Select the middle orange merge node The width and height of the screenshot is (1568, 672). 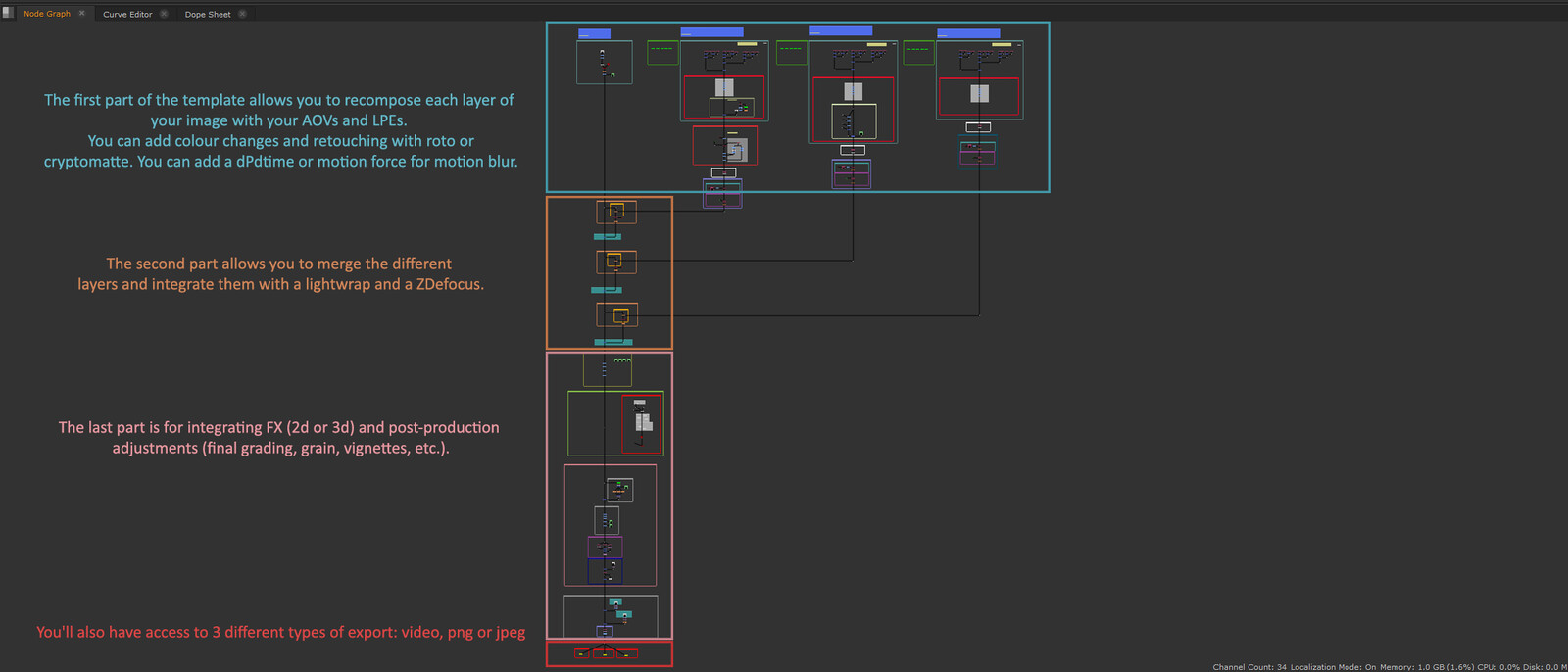tap(614, 261)
